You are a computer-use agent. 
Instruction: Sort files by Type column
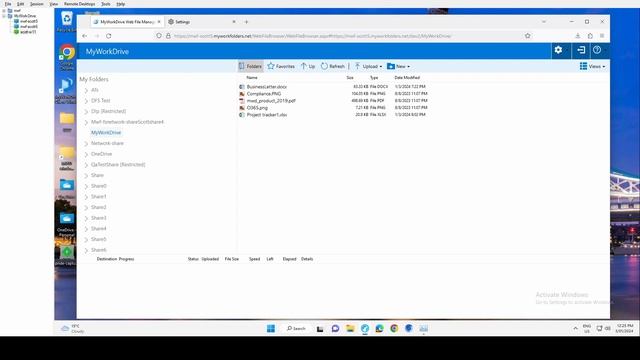pos(374,78)
